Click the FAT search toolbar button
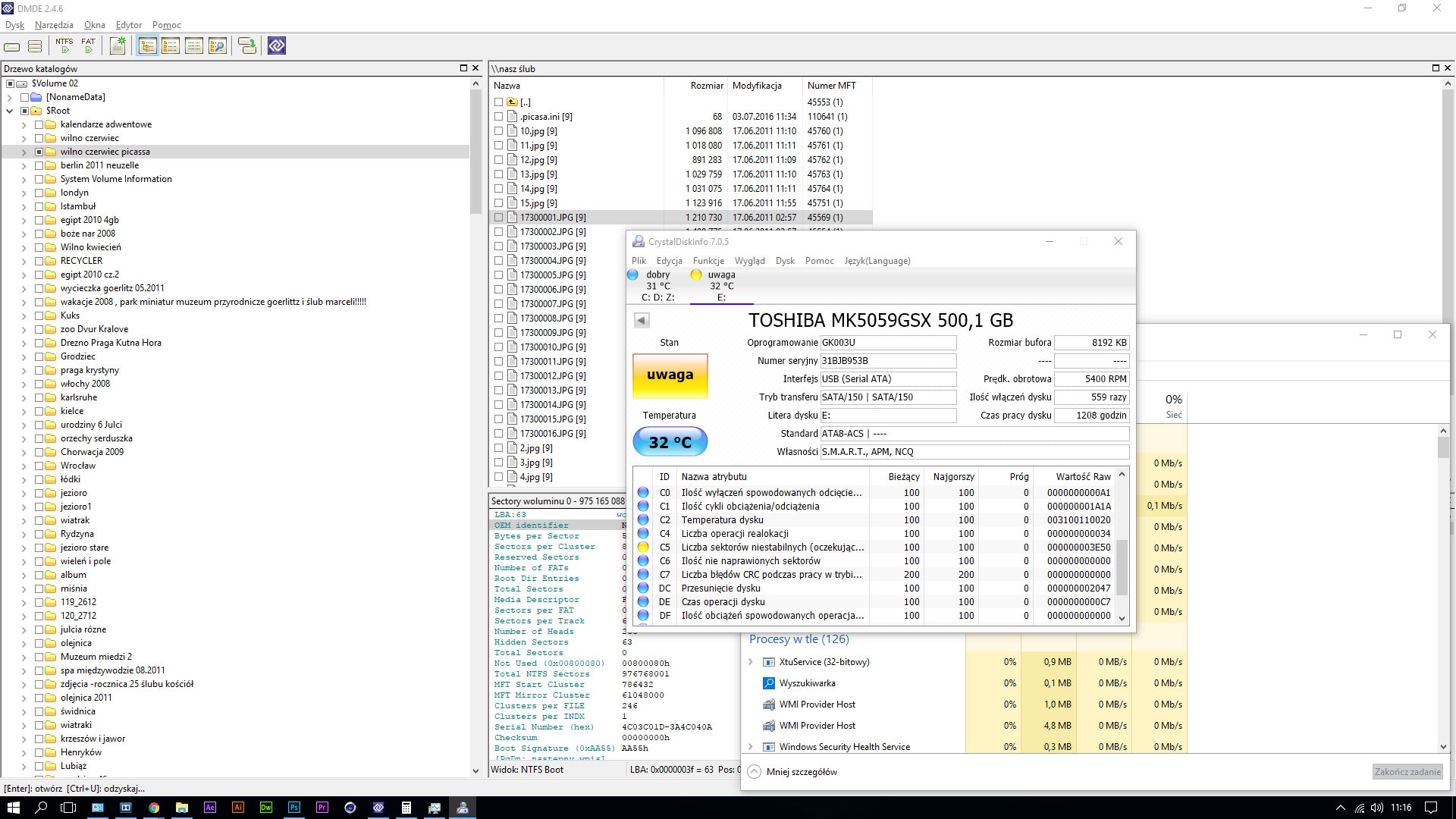This screenshot has height=819, width=1456. tap(89, 46)
